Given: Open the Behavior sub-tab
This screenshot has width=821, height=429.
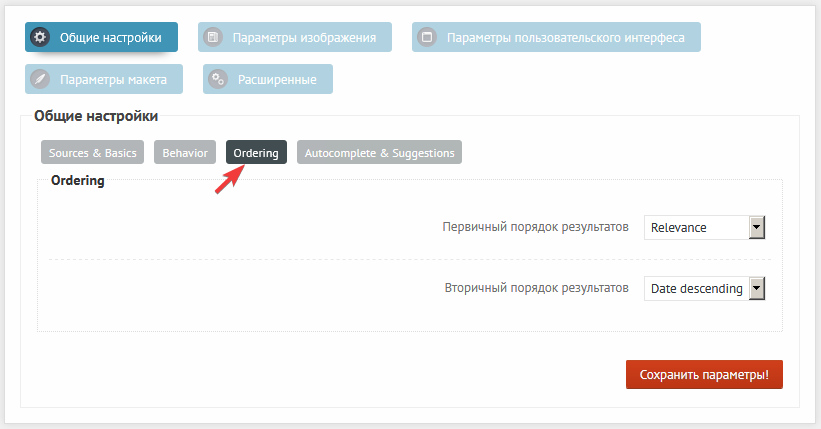Looking at the screenshot, I should point(185,153).
